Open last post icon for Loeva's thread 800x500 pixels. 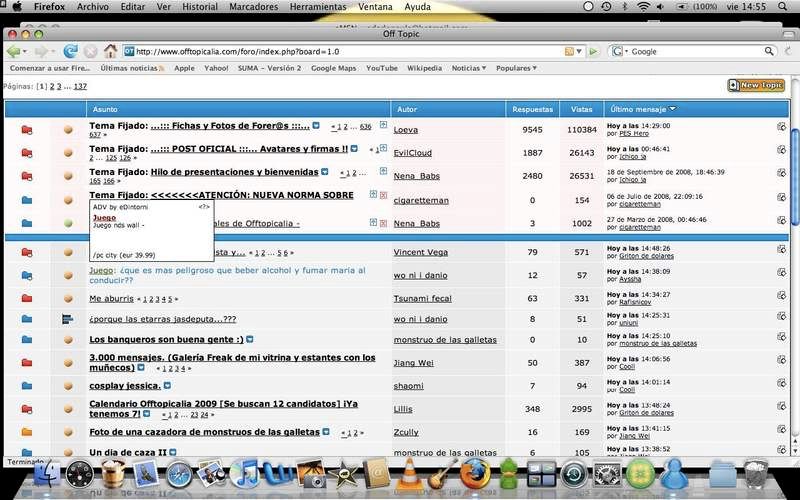click(781, 129)
